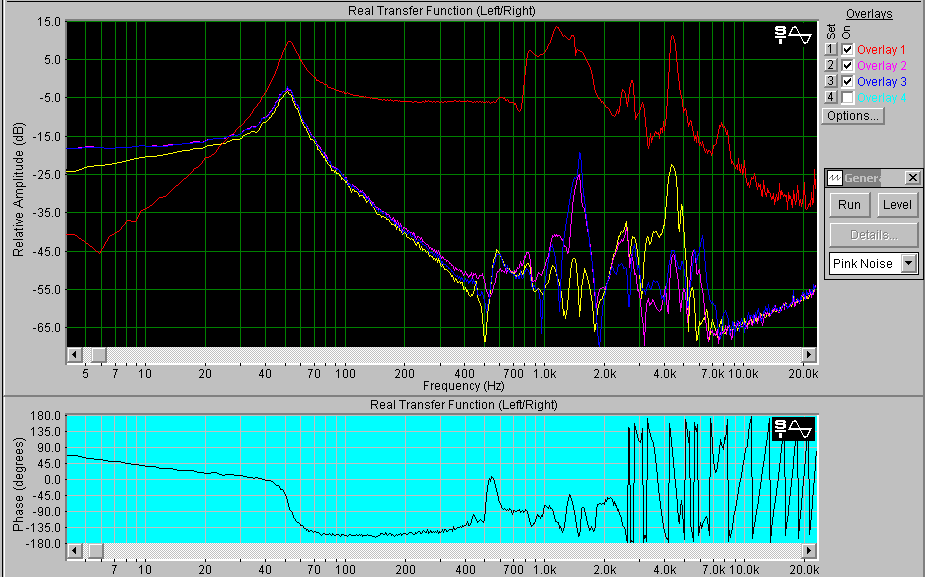The width and height of the screenshot is (925, 577).
Task: Hide Overlay 1 using its checkbox
Action: click(x=847, y=50)
